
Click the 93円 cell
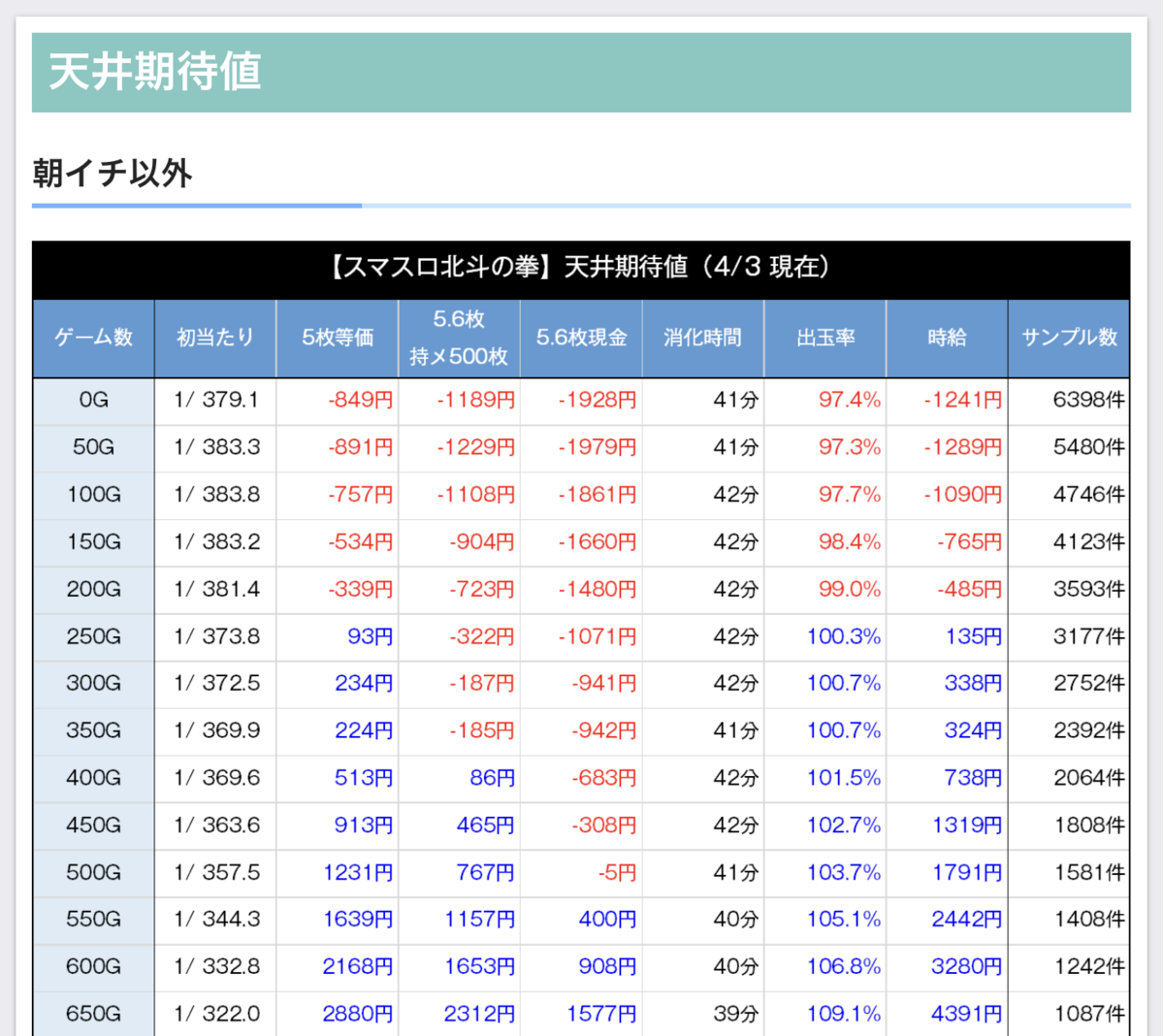[338, 637]
